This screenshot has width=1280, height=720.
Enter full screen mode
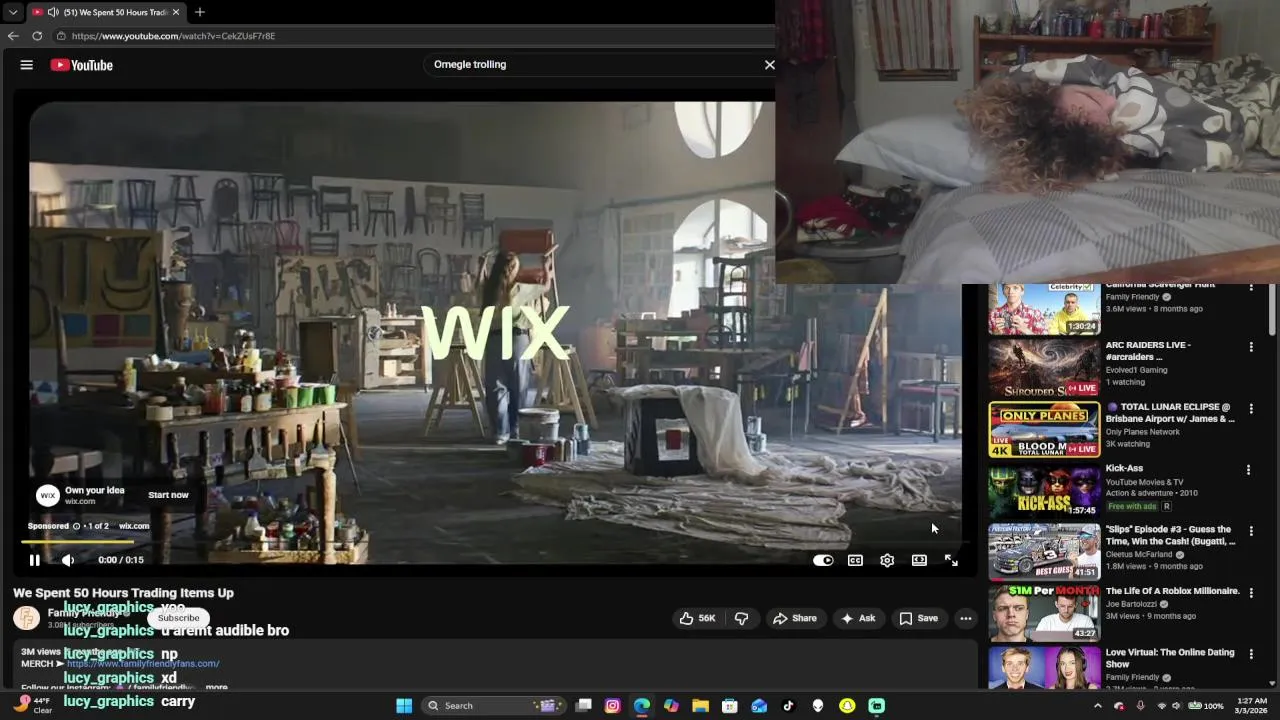click(951, 560)
